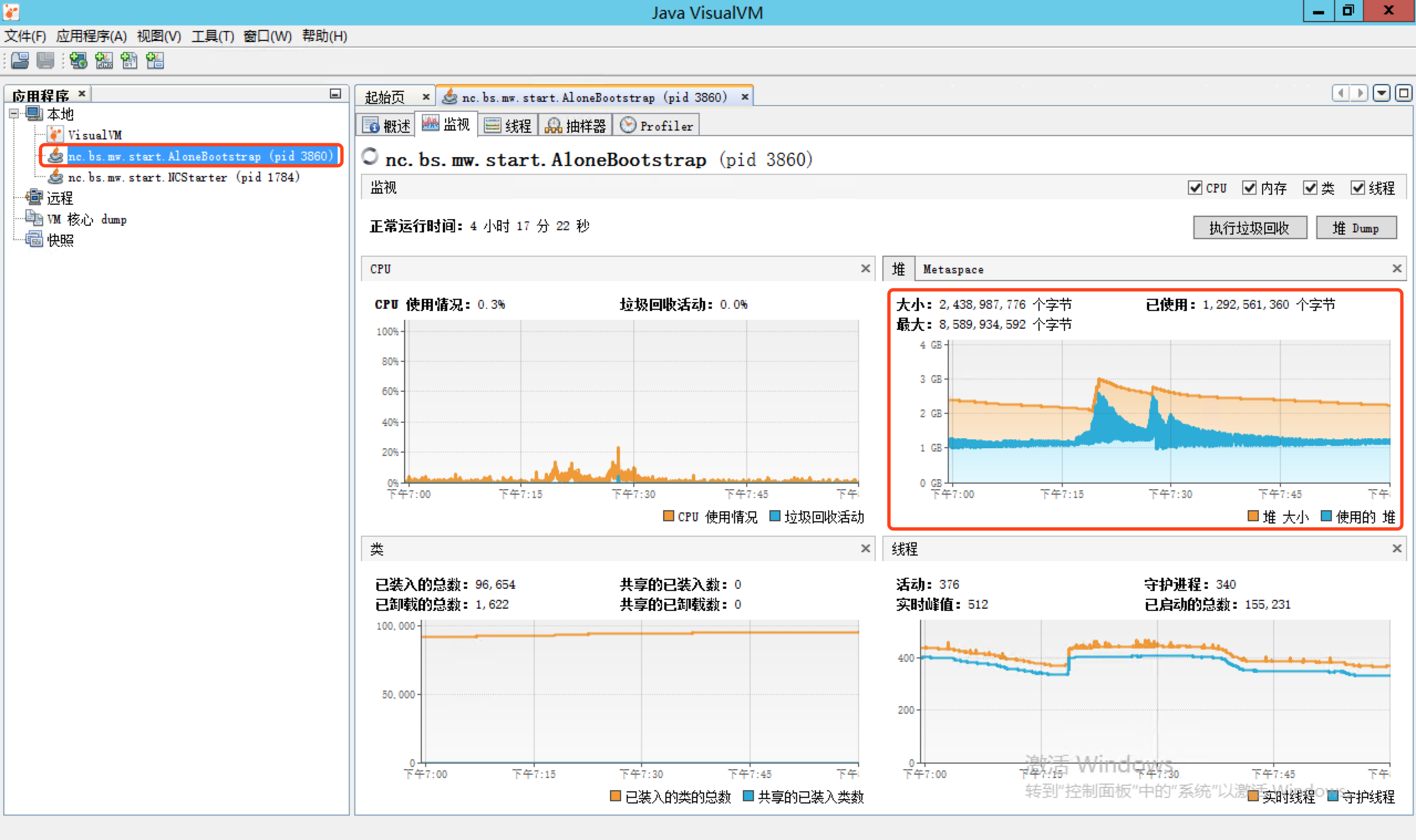Close the 类 chart panel

[865, 548]
